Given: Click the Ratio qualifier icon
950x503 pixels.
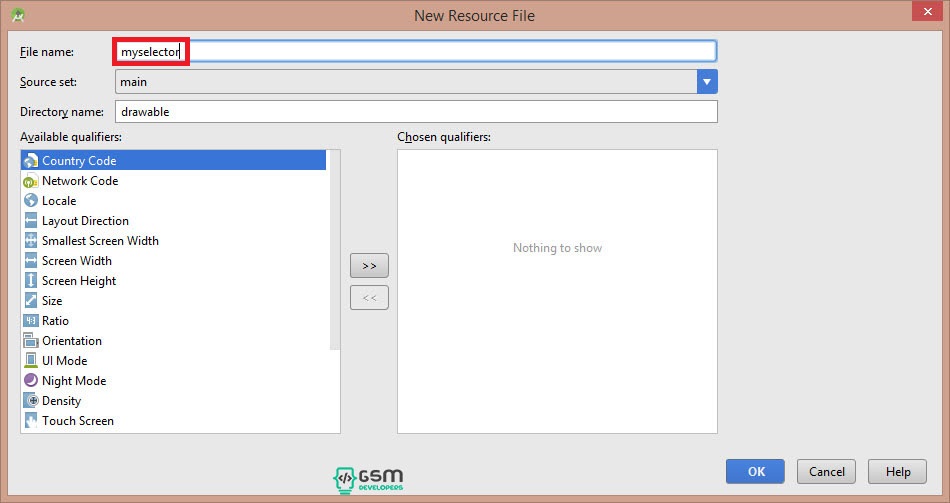Looking at the screenshot, I should (x=30, y=321).
